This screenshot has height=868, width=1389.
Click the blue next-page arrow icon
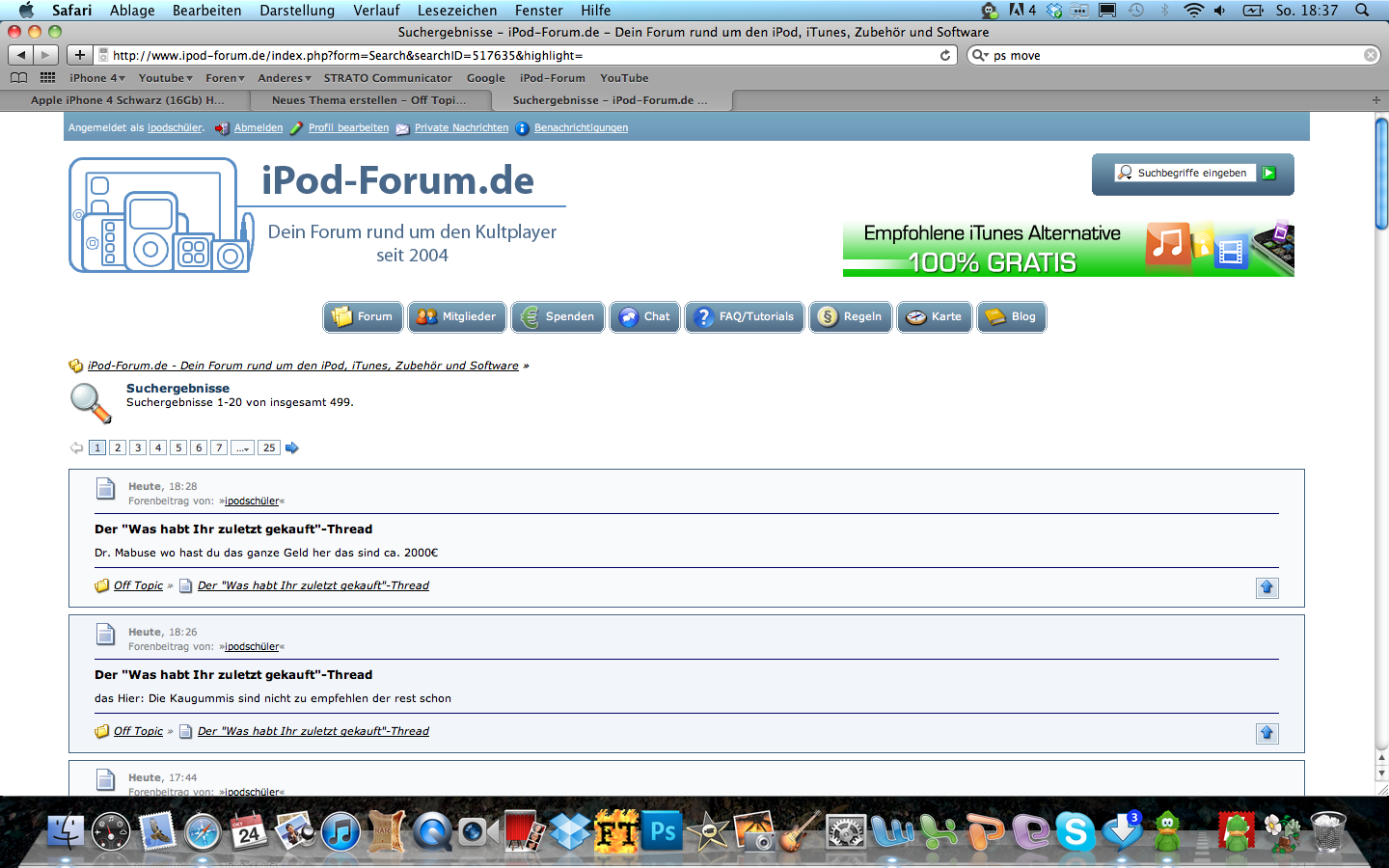click(x=291, y=448)
